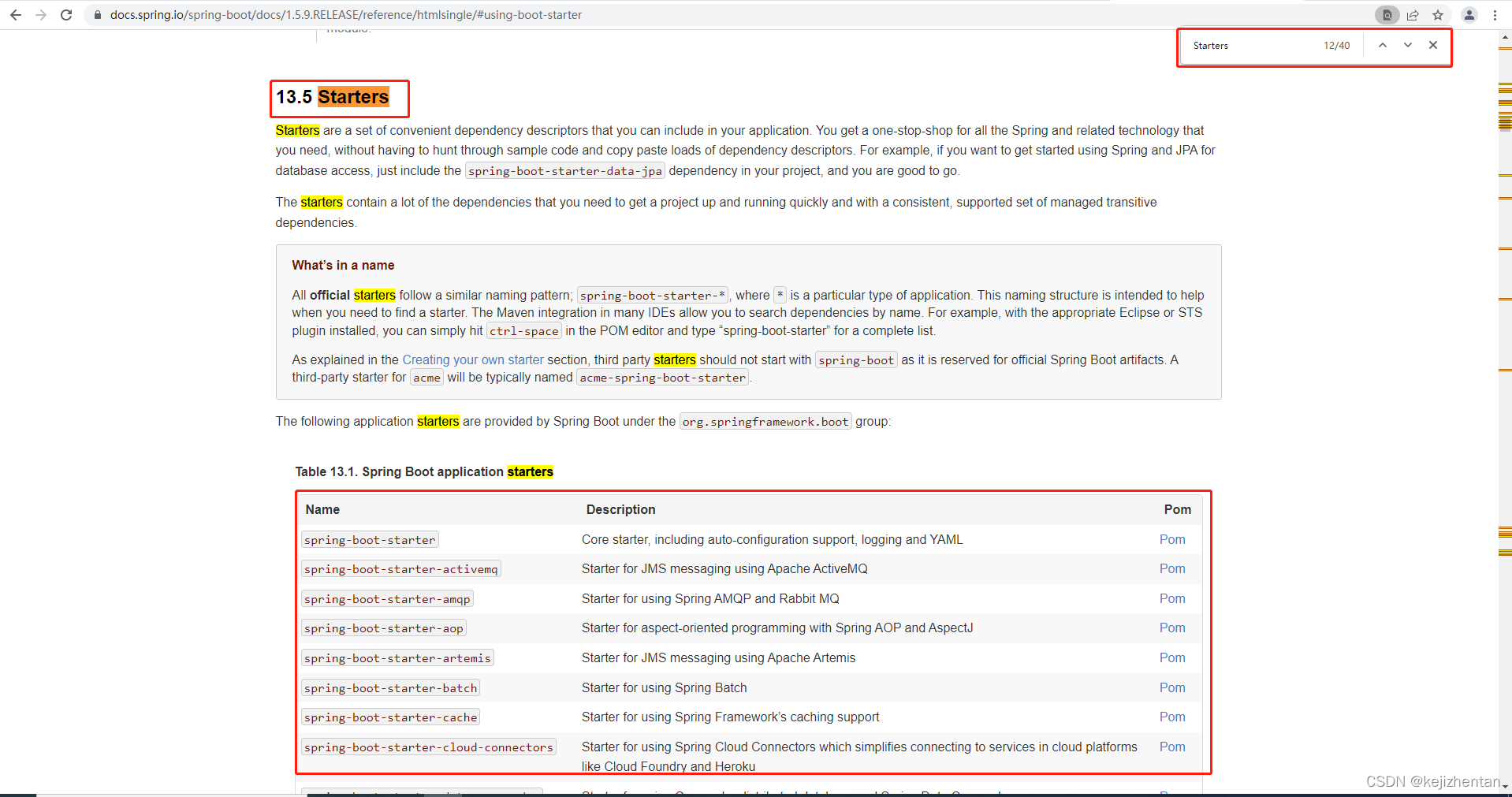Close the find bar
1512x797 pixels.
tap(1433, 45)
